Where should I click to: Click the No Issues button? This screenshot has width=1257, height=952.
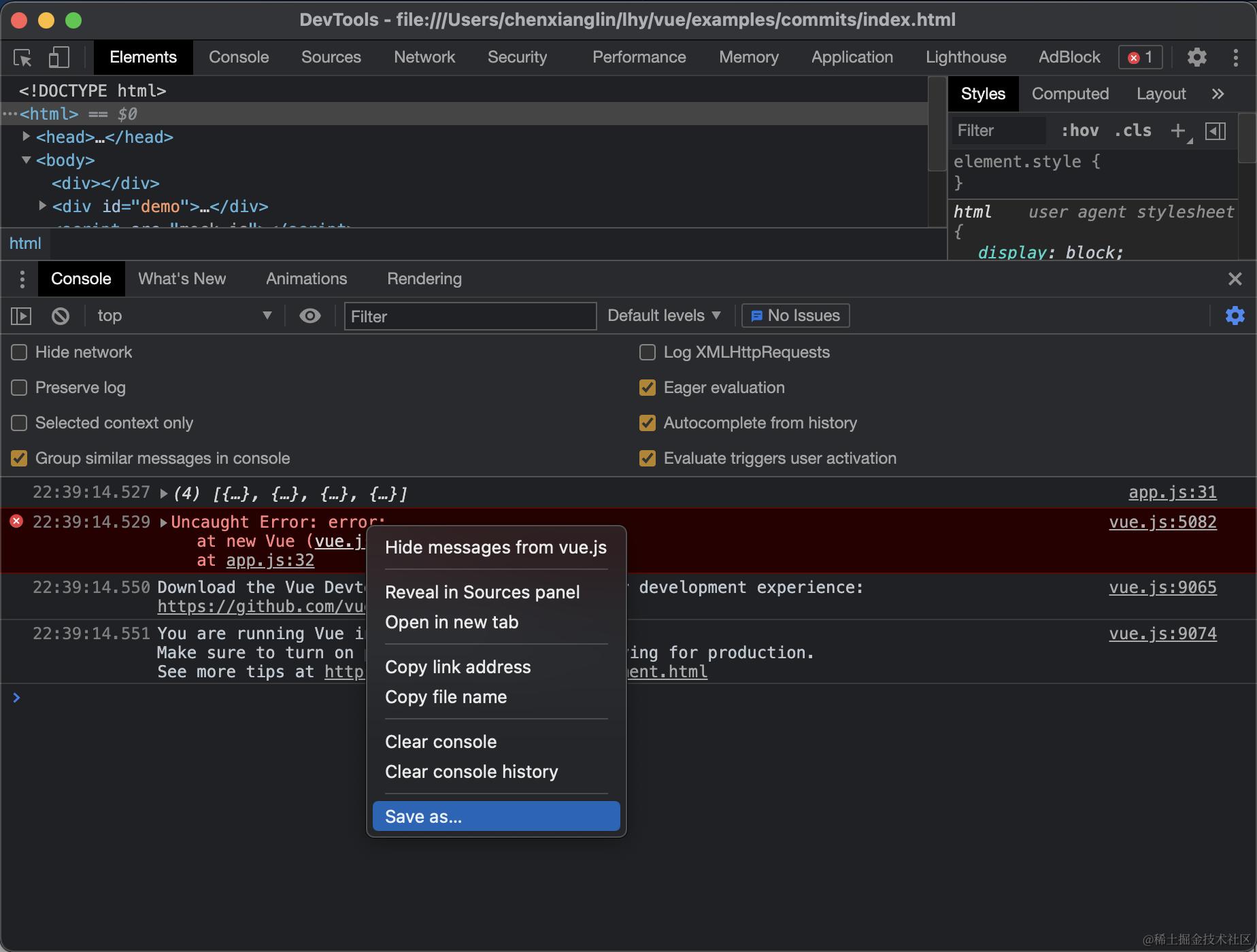(x=796, y=316)
